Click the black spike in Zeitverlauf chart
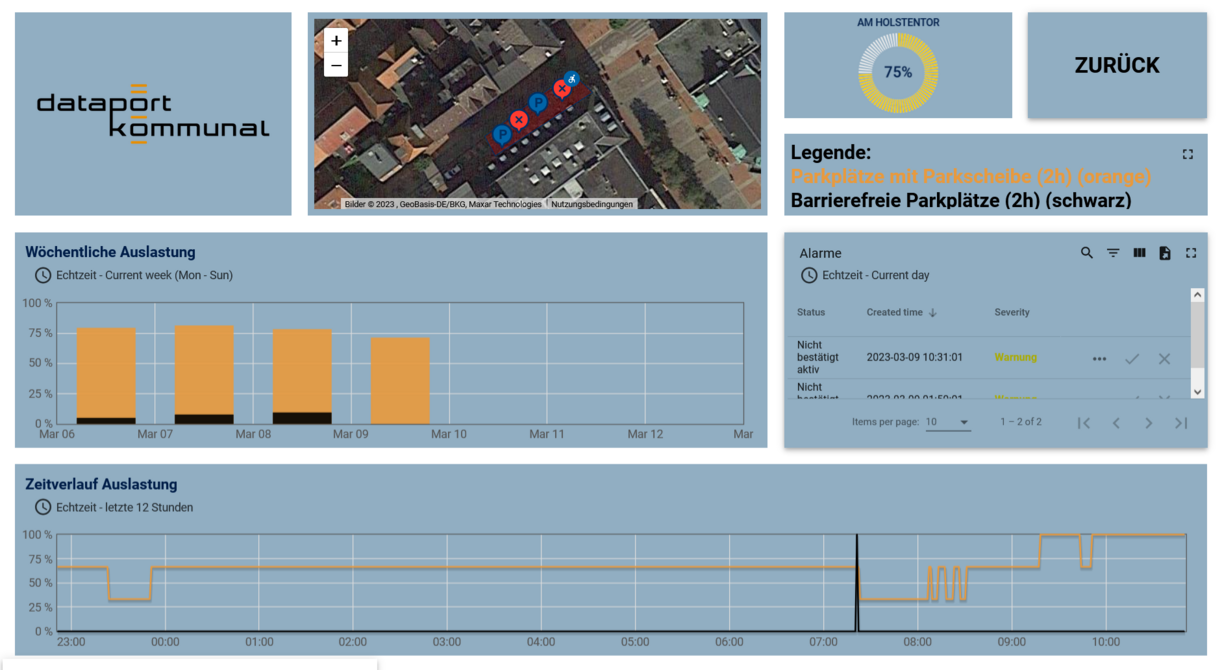The width and height of the screenshot is (1222, 670). pyautogui.click(x=857, y=583)
